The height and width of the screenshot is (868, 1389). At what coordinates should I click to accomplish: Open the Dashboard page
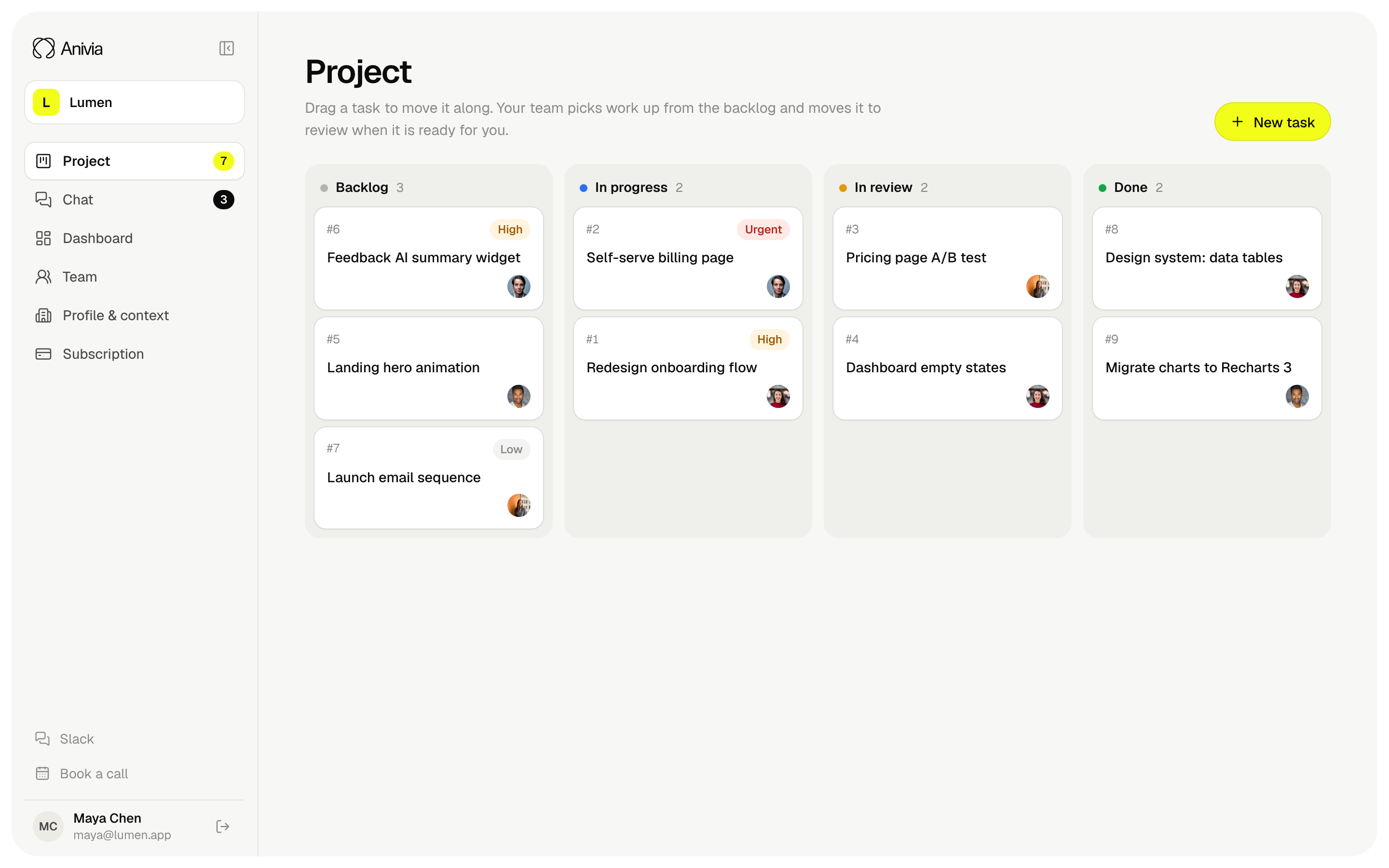point(134,238)
